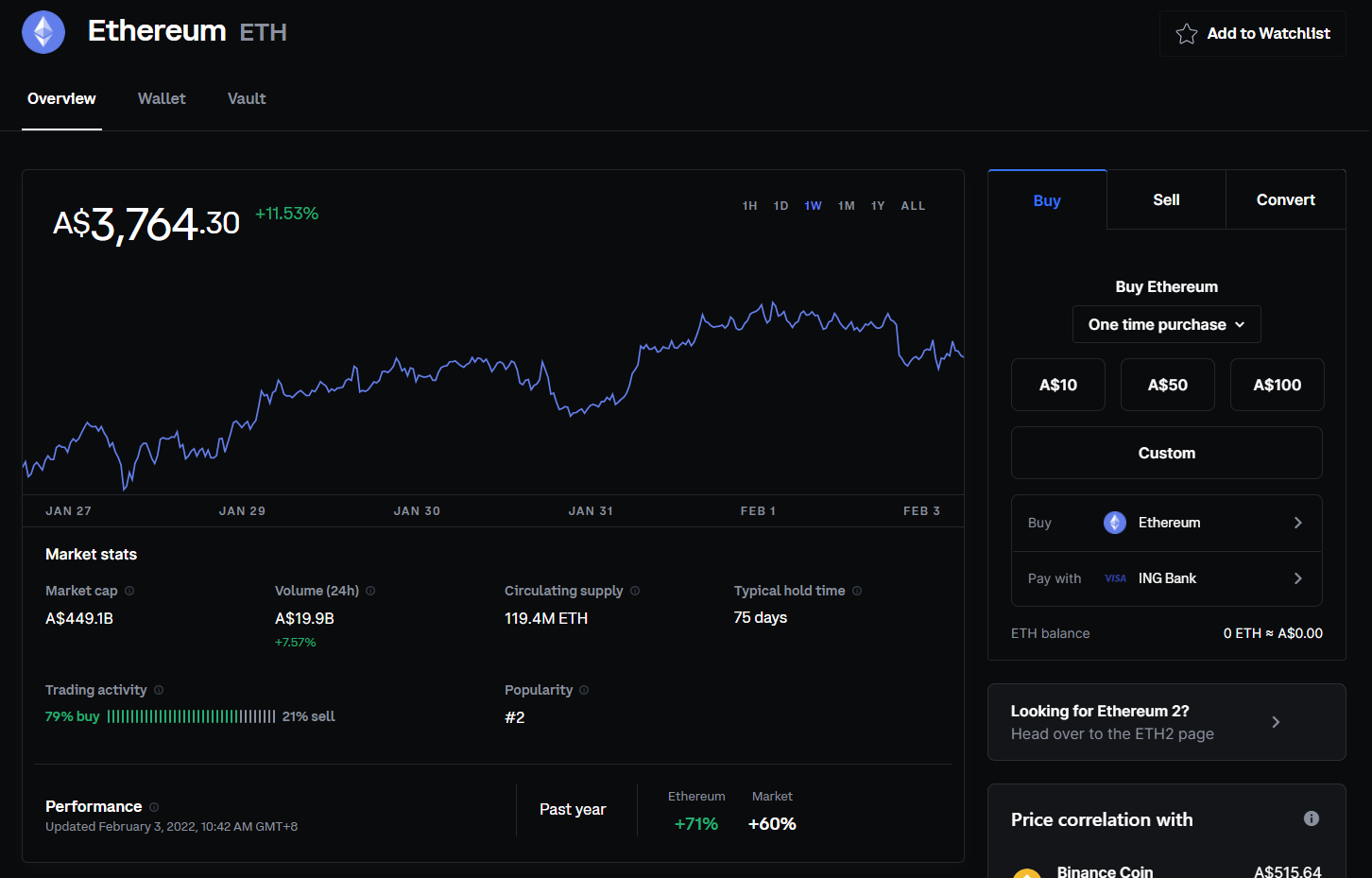The width and height of the screenshot is (1372, 878).
Task: Select the Buy tab
Action: tap(1047, 200)
